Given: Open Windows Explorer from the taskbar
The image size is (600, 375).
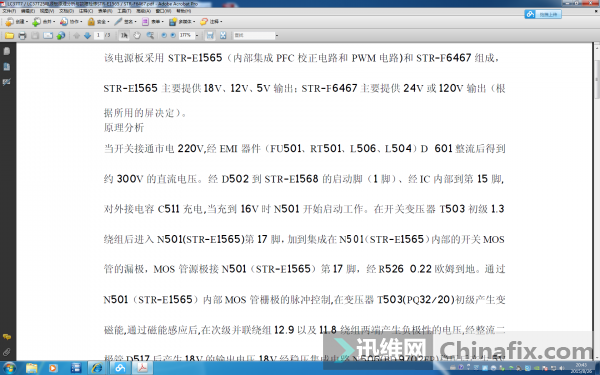Looking at the screenshot, I should point(32,368).
